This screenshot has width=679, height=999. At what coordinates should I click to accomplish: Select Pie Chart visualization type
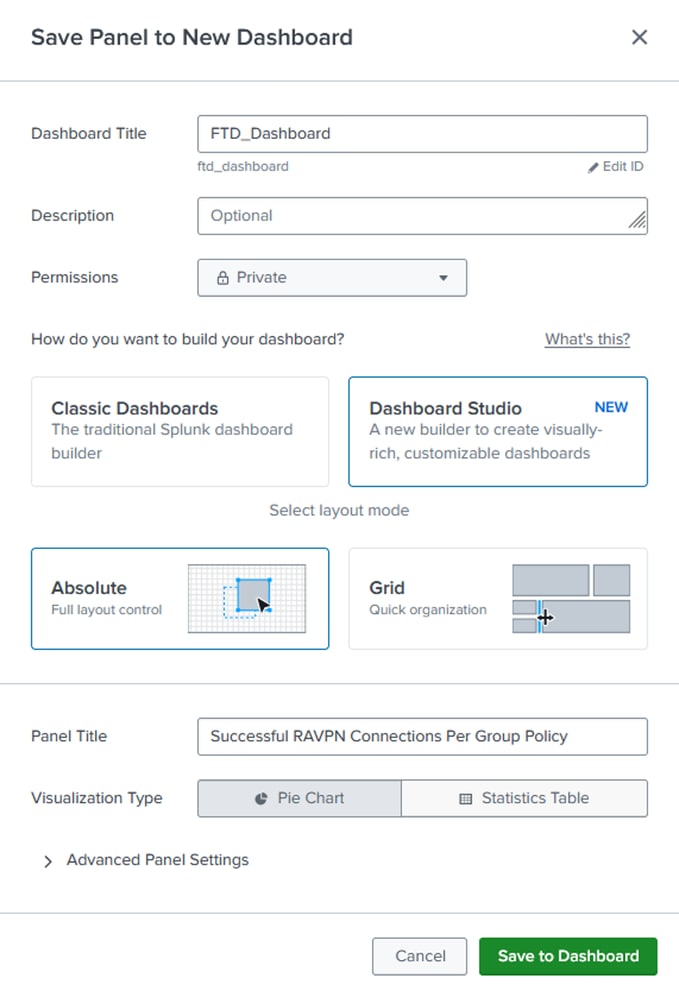tap(299, 798)
